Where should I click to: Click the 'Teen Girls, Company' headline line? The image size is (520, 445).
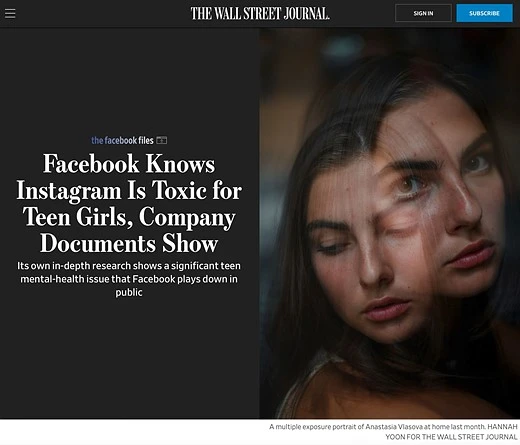(129, 217)
